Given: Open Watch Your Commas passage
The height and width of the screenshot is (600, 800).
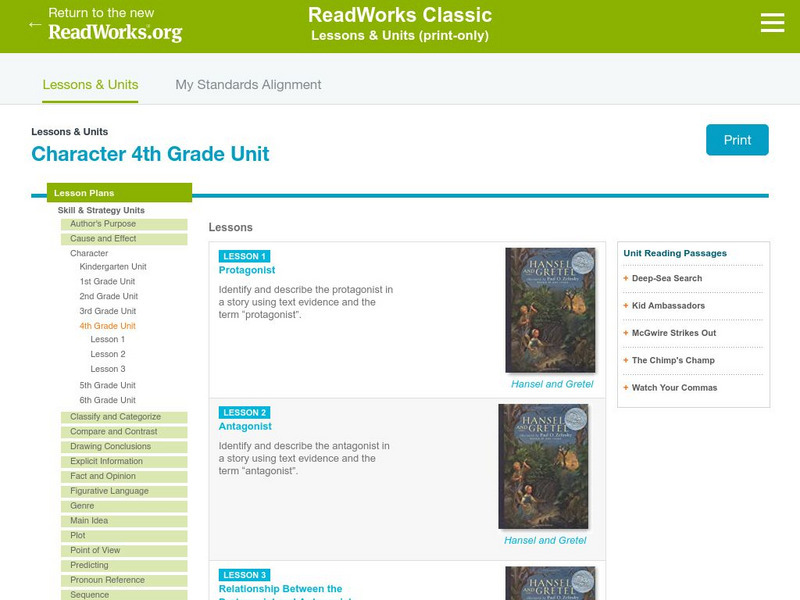Looking at the screenshot, I should pyautogui.click(x=674, y=388).
